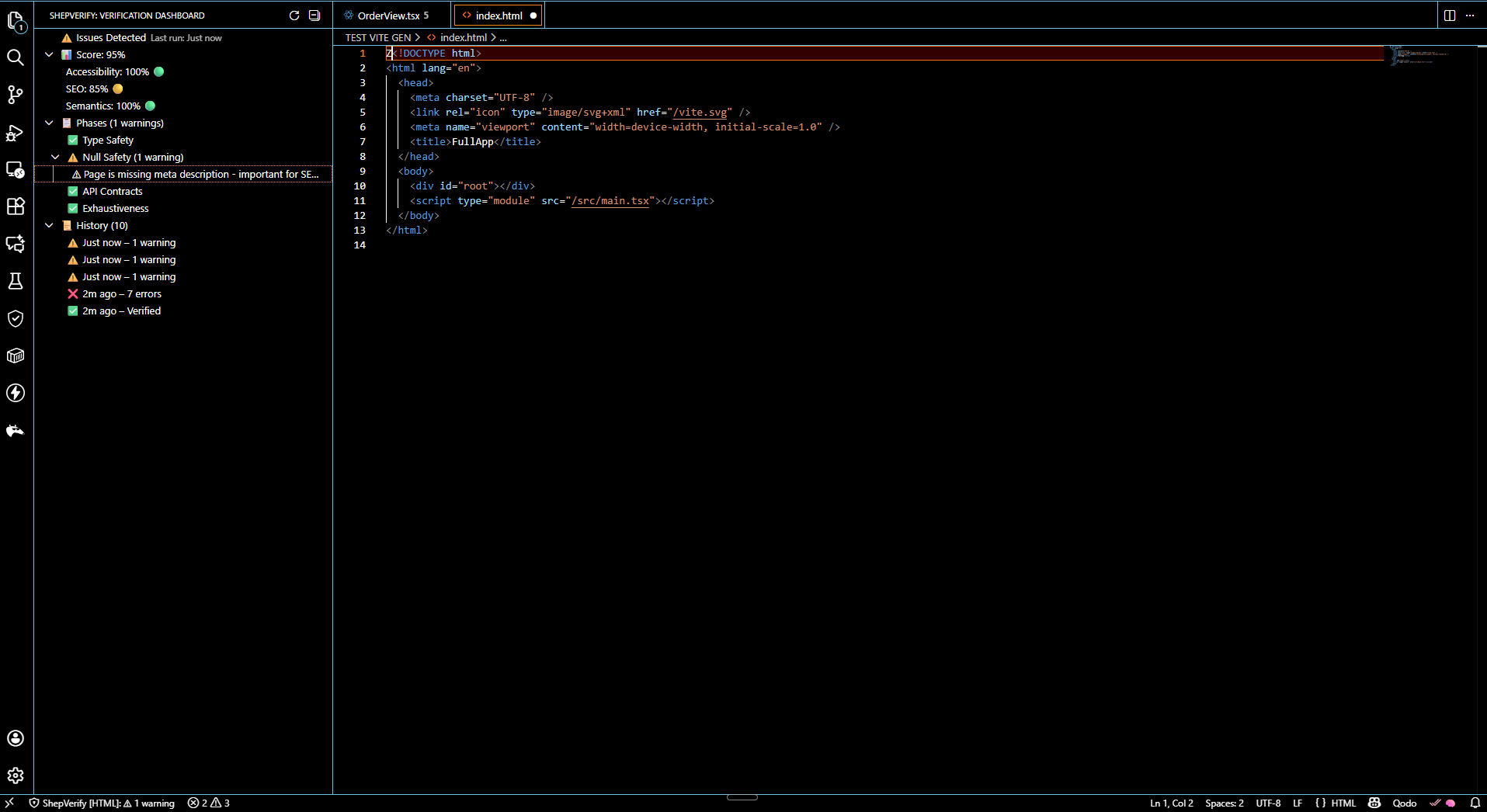
Task: Open the Containers view
Action: coord(16,356)
